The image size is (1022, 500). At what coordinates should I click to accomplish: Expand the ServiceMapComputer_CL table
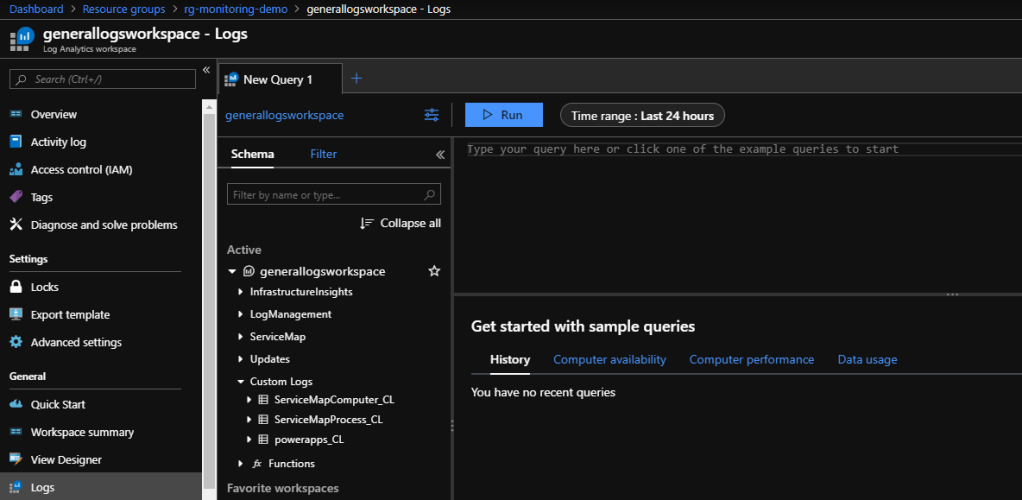(249, 400)
